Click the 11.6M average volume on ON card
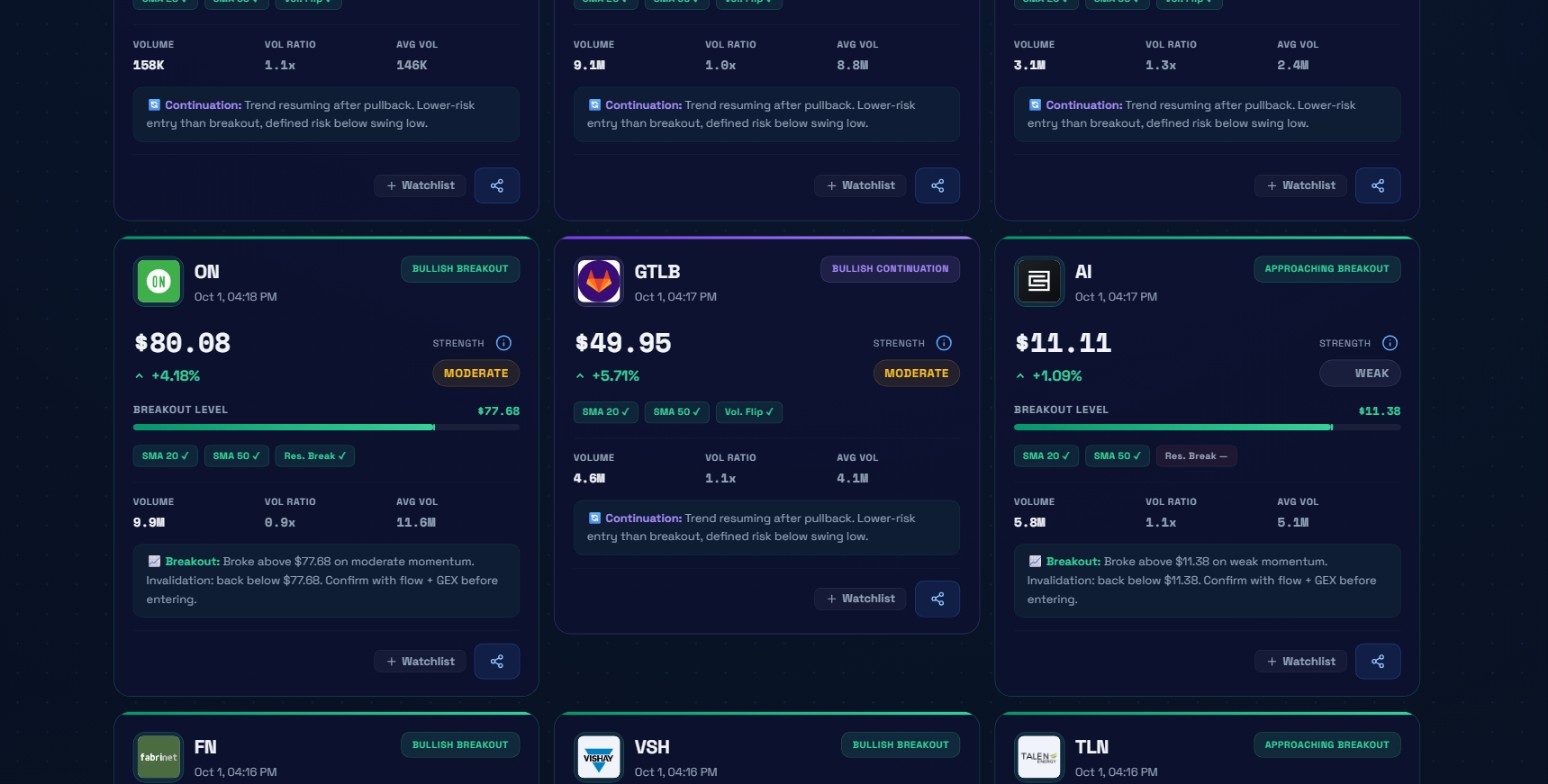1548x784 pixels. click(416, 522)
